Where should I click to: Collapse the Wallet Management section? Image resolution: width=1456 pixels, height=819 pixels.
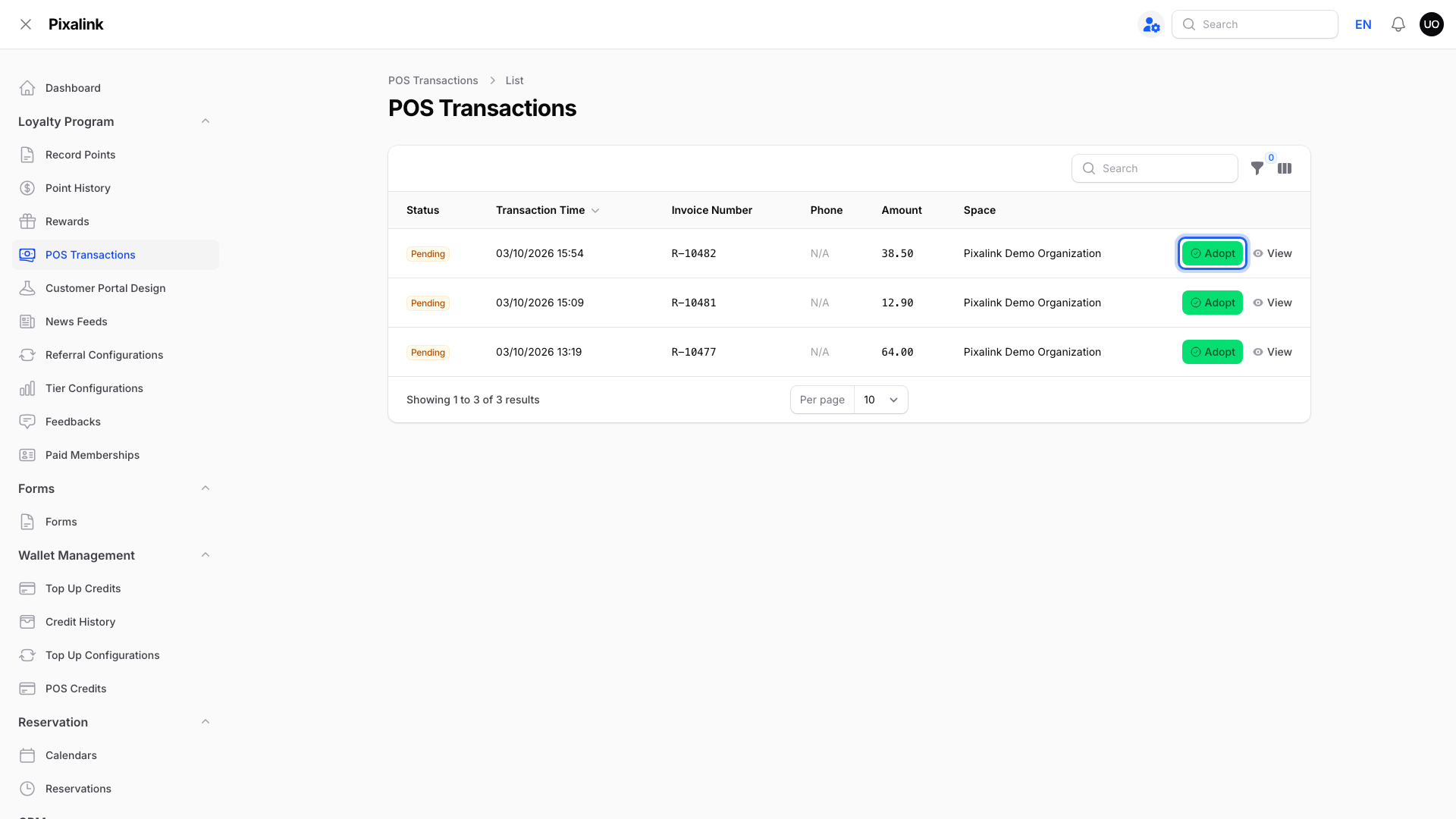coord(206,555)
